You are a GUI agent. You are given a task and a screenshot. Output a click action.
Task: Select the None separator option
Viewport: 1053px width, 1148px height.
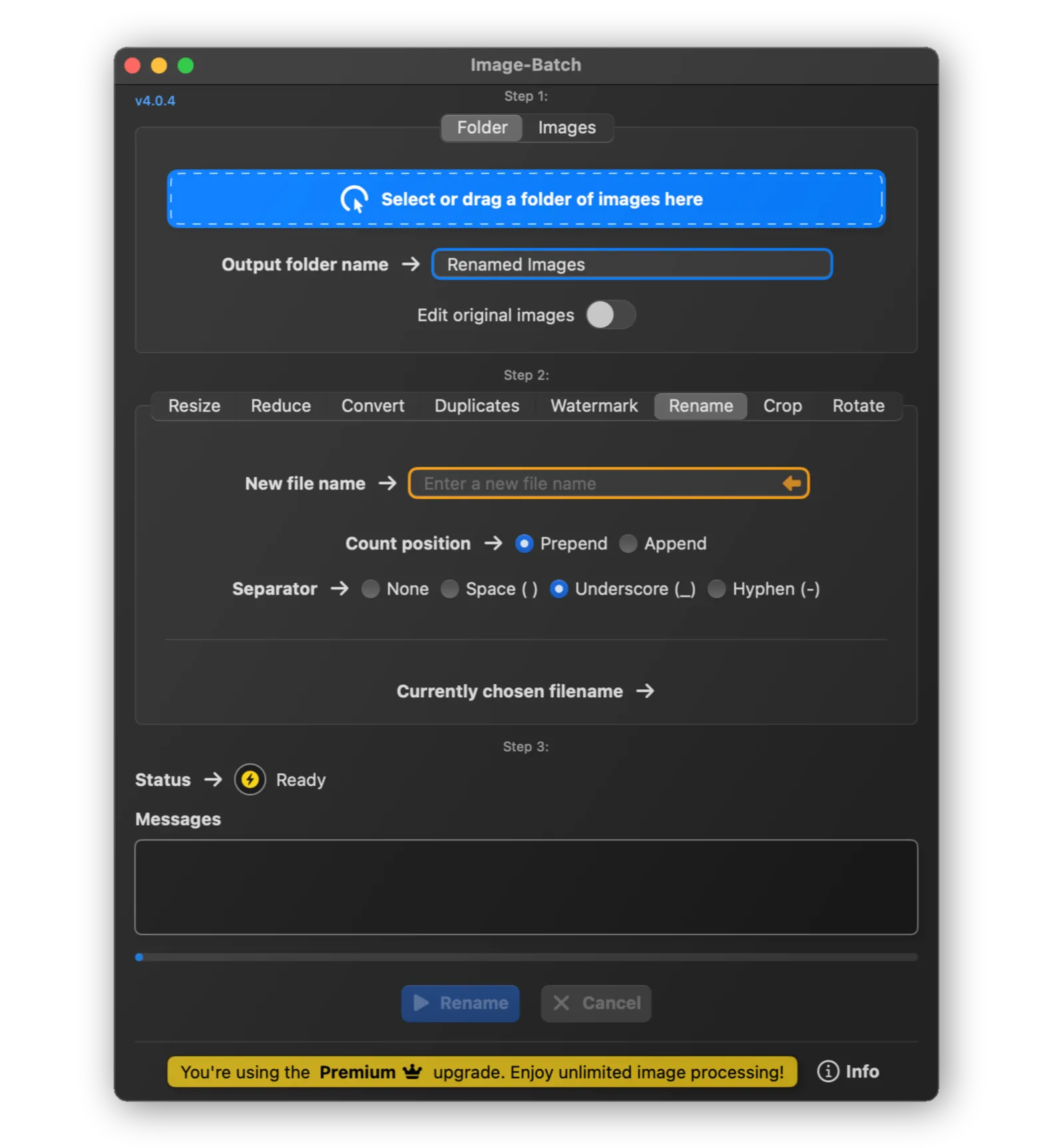pyautogui.click(x=371, y=589)
